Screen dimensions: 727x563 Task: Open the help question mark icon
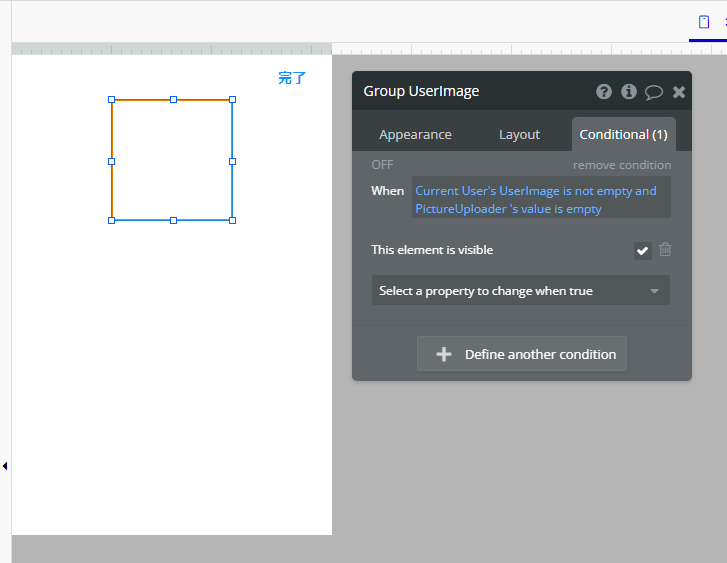604,92
